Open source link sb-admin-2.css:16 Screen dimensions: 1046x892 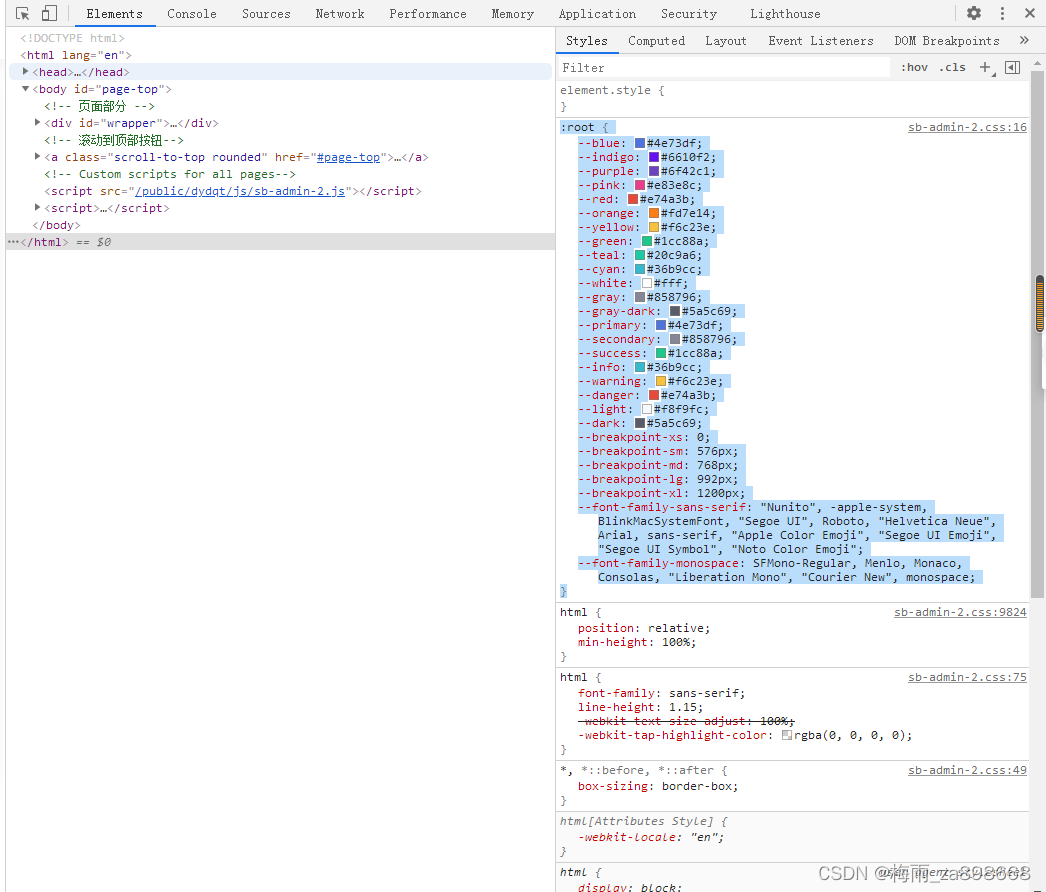click(967, 127)
